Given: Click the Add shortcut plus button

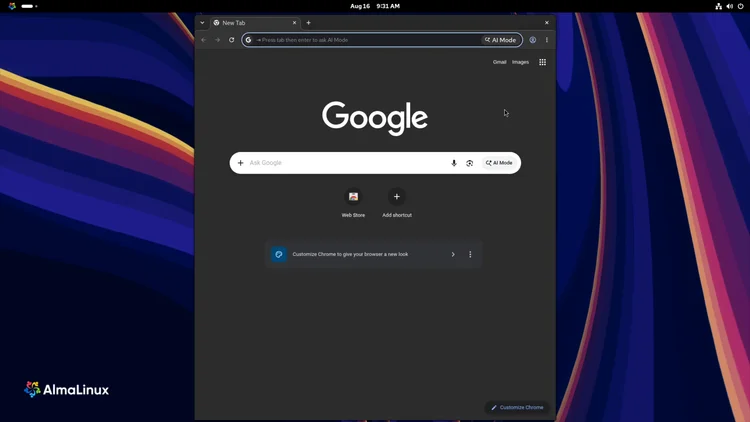Looking at the screenshot, I should click(x=397, y=197).
